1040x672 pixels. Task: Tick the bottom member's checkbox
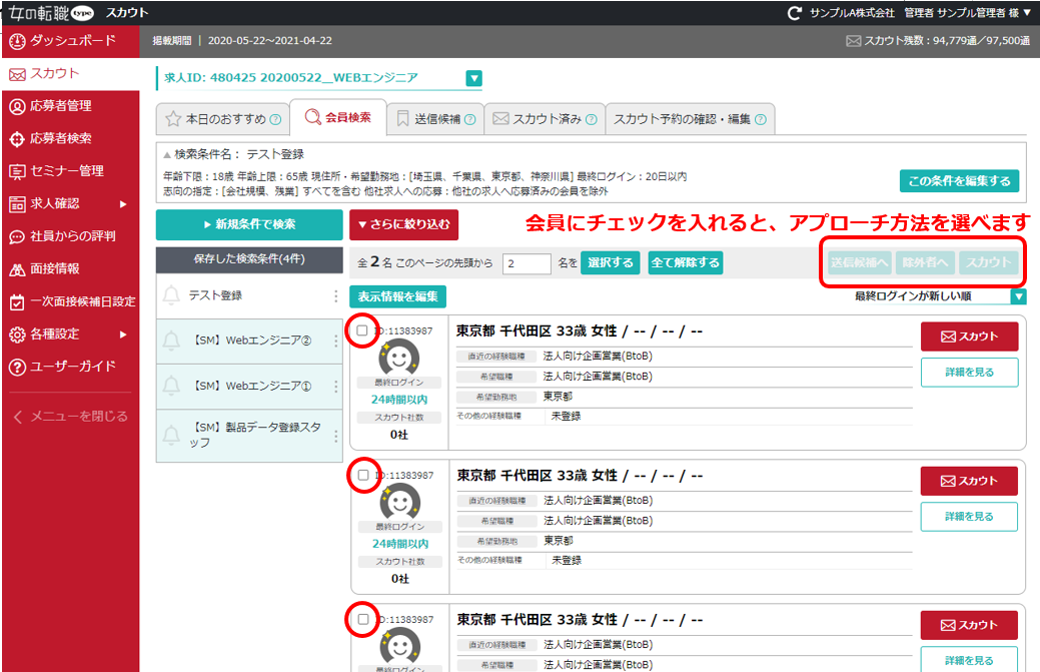[x=361, y=621]
